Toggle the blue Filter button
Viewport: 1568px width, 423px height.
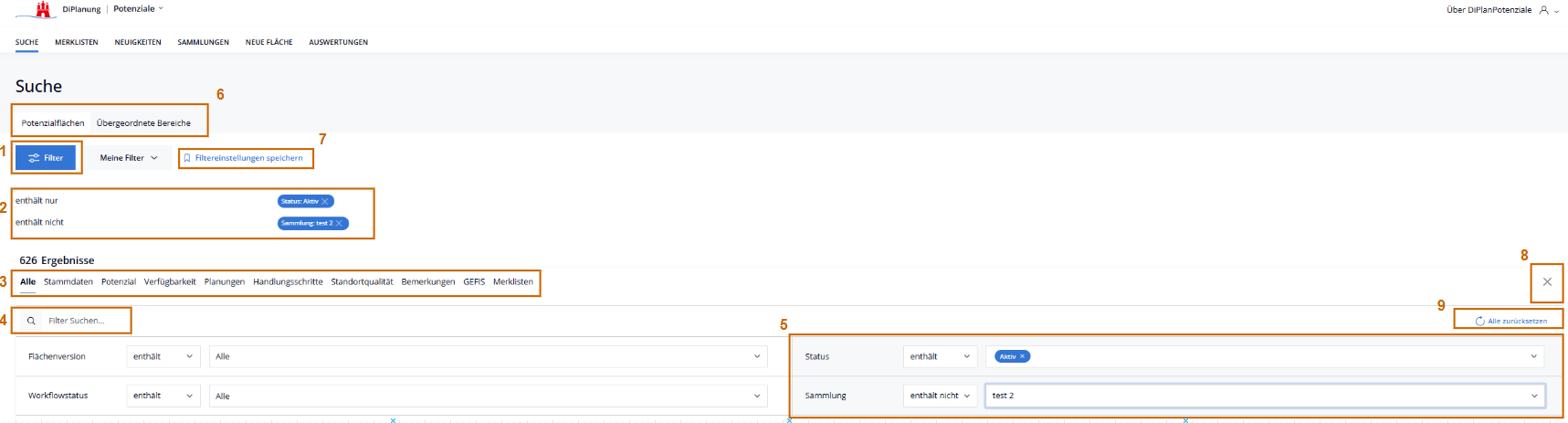(x=46, y=158)
